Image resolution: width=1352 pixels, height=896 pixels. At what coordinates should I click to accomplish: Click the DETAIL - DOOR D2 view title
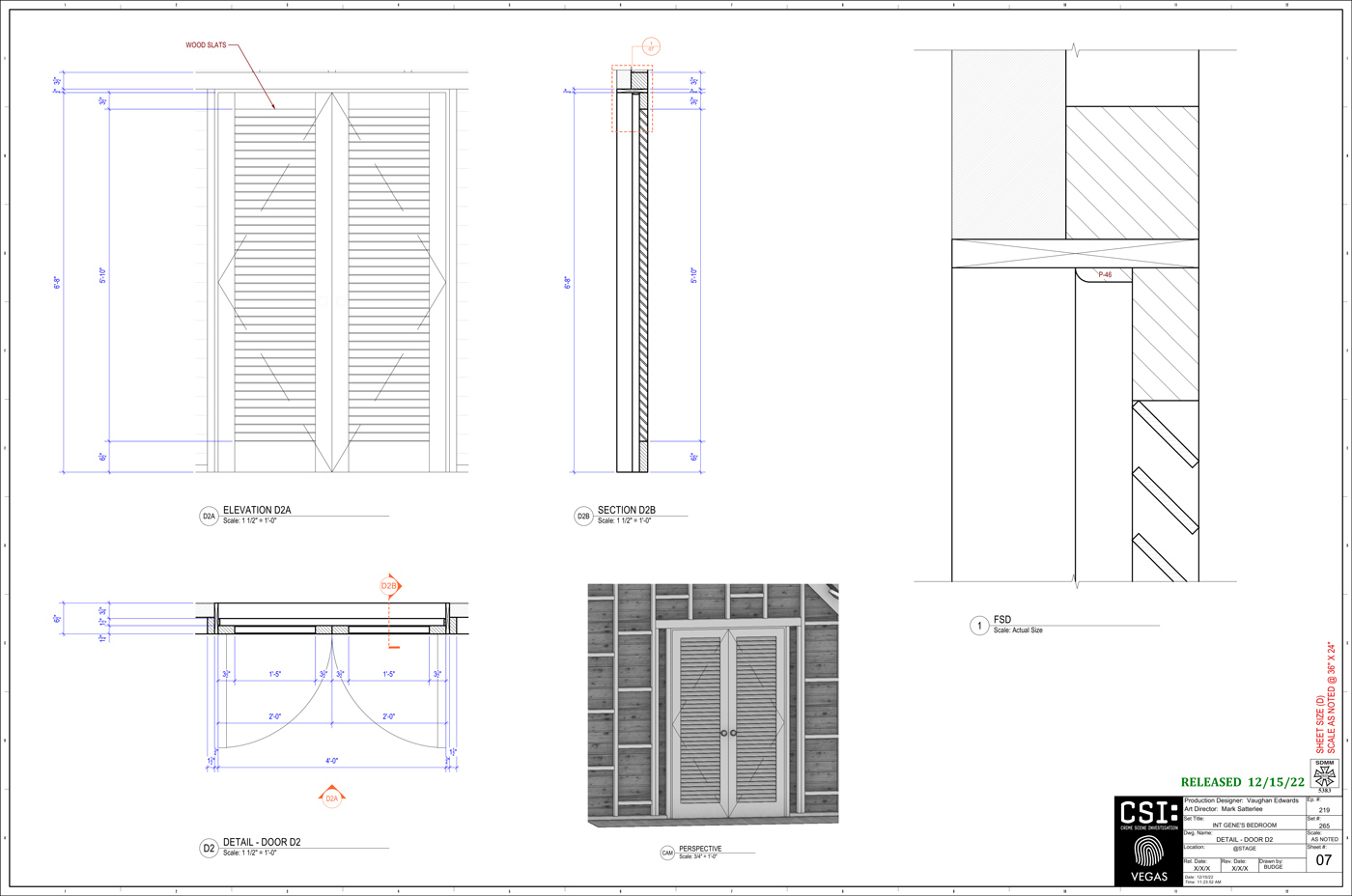pyautogui.click(x=262, y=842)
